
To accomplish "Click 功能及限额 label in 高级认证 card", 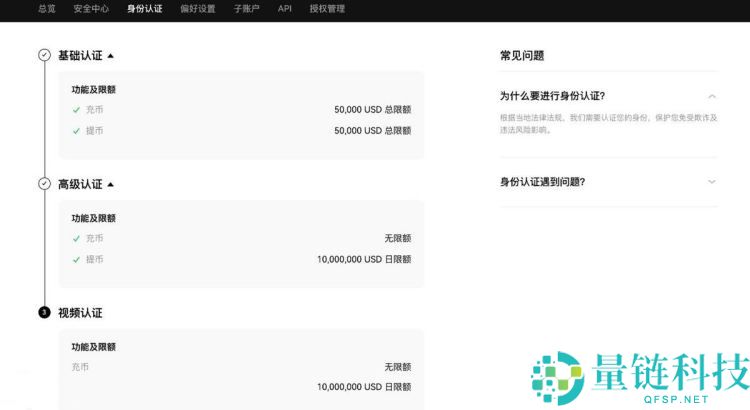I will point(94,218).
